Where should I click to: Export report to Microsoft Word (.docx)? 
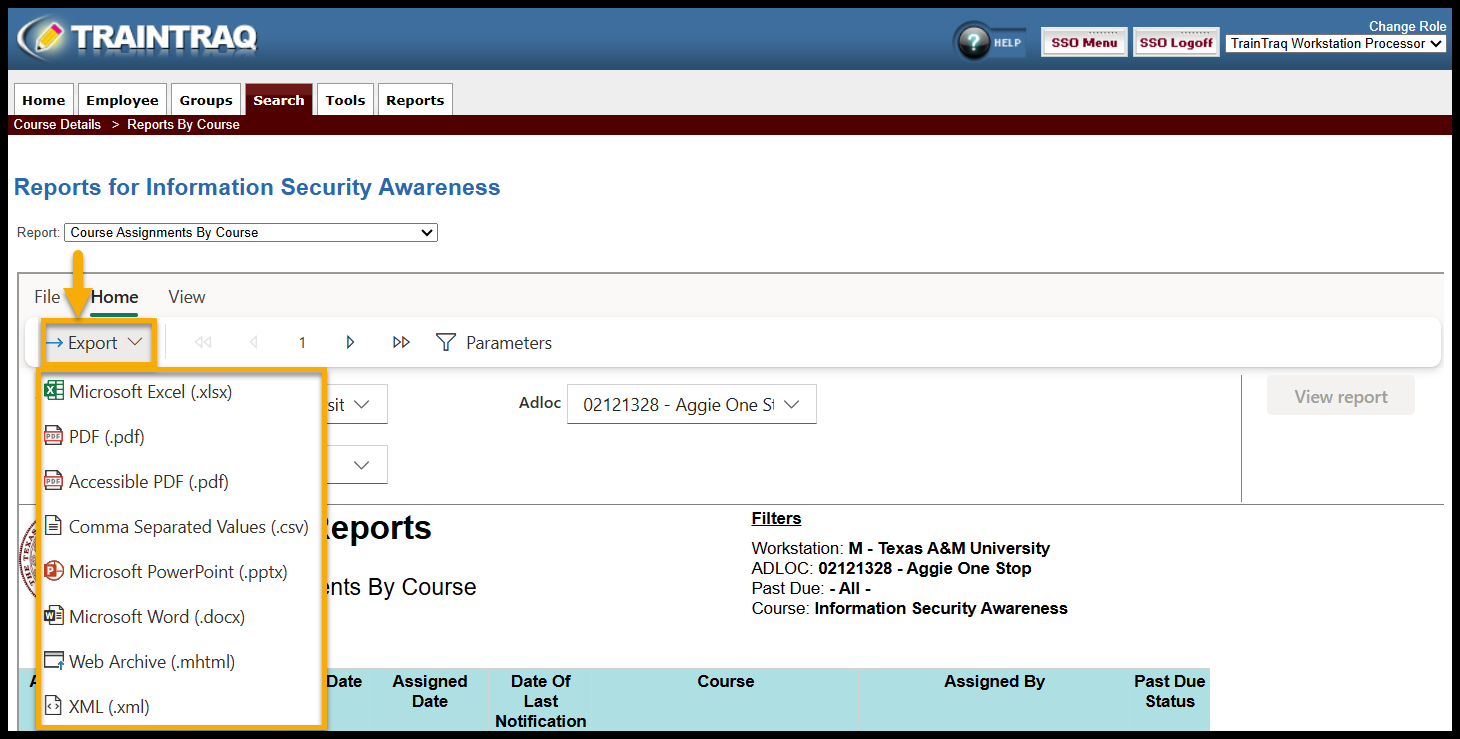(x=156, y=617)
